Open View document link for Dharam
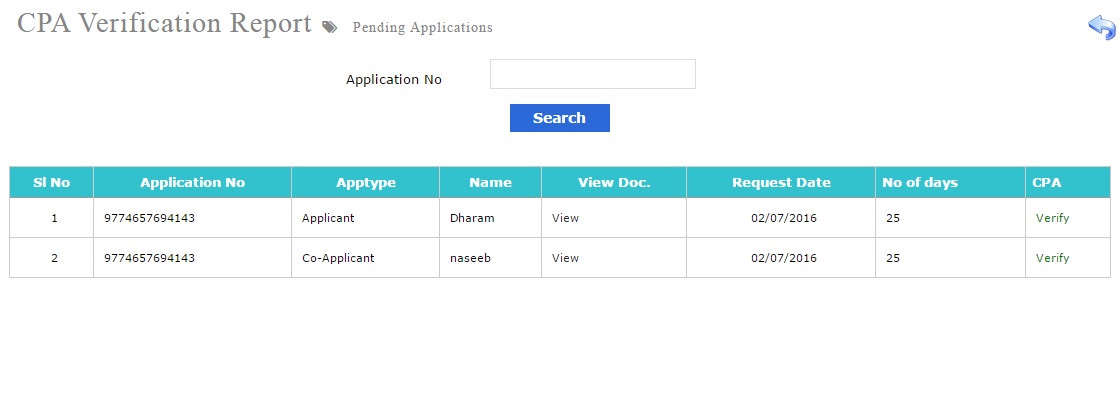The image size is (1120, 414). pyautogui.click(x=565, y=218)
